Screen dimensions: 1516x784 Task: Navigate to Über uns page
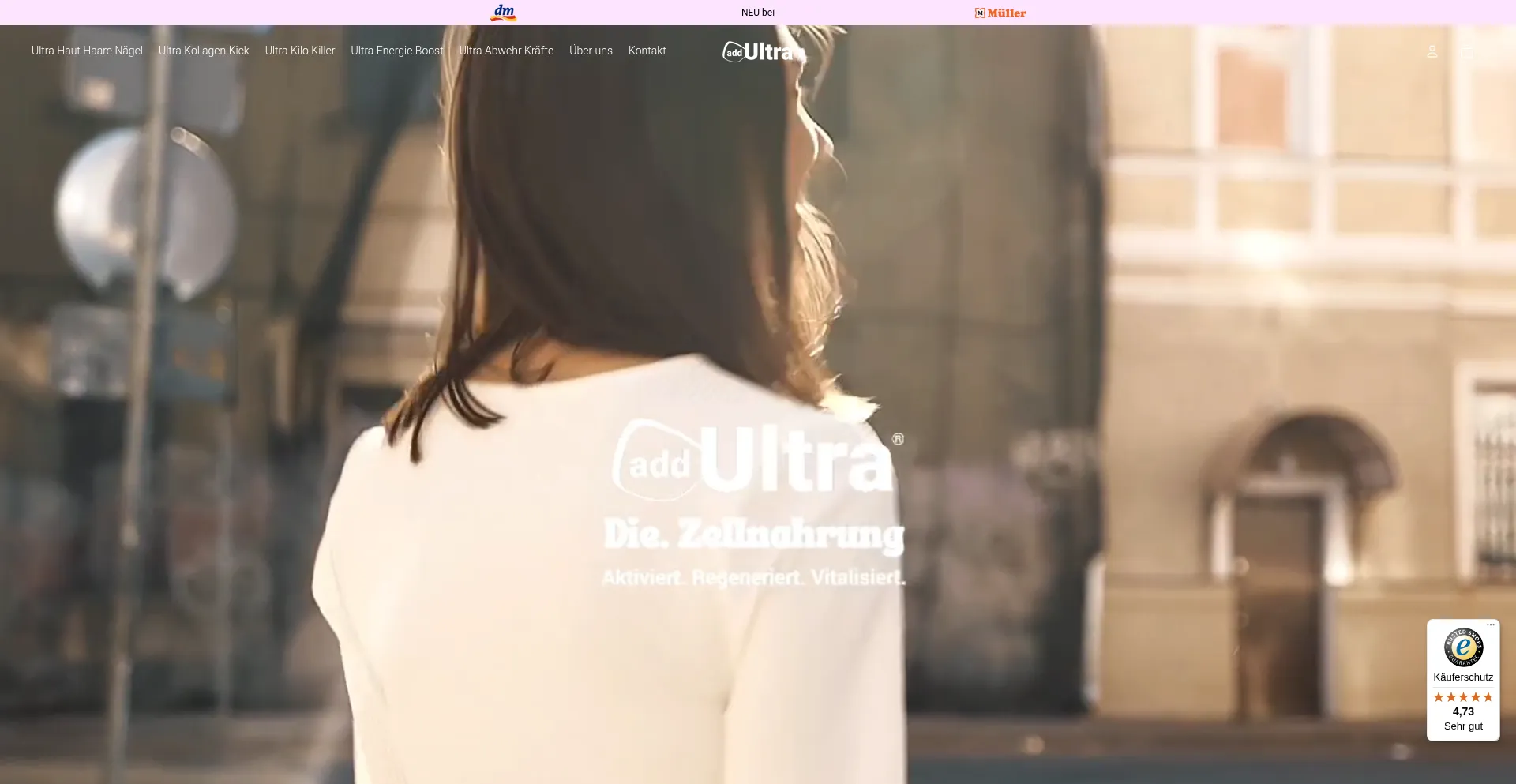(x=591, y=51)
